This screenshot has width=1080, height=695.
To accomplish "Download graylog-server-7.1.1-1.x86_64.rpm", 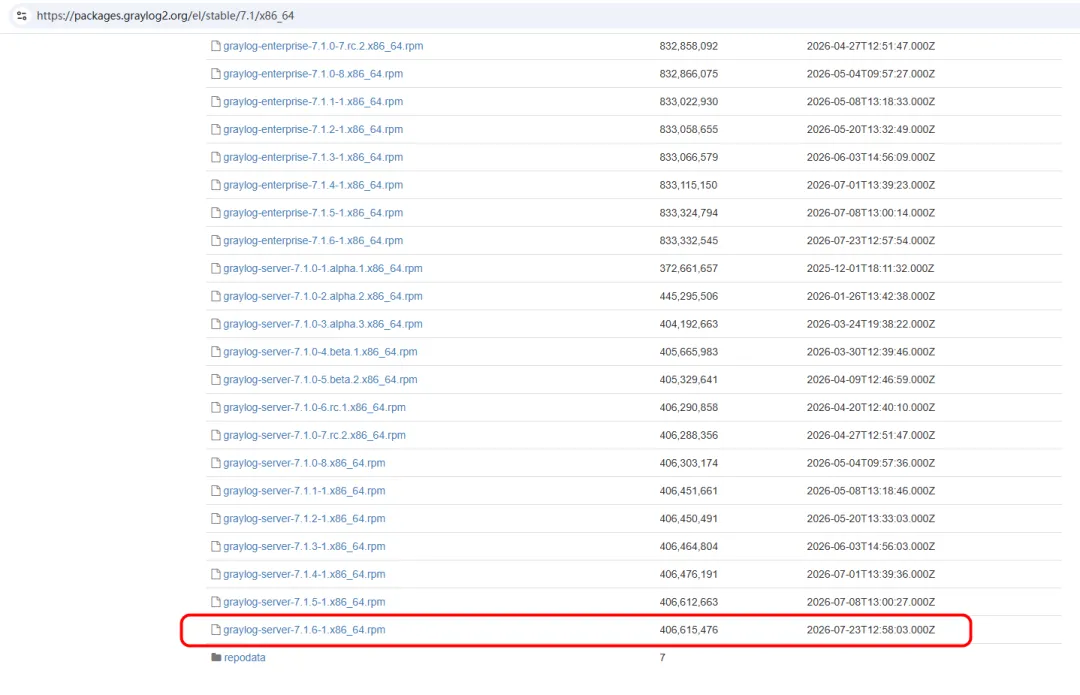I will [304, 490].
